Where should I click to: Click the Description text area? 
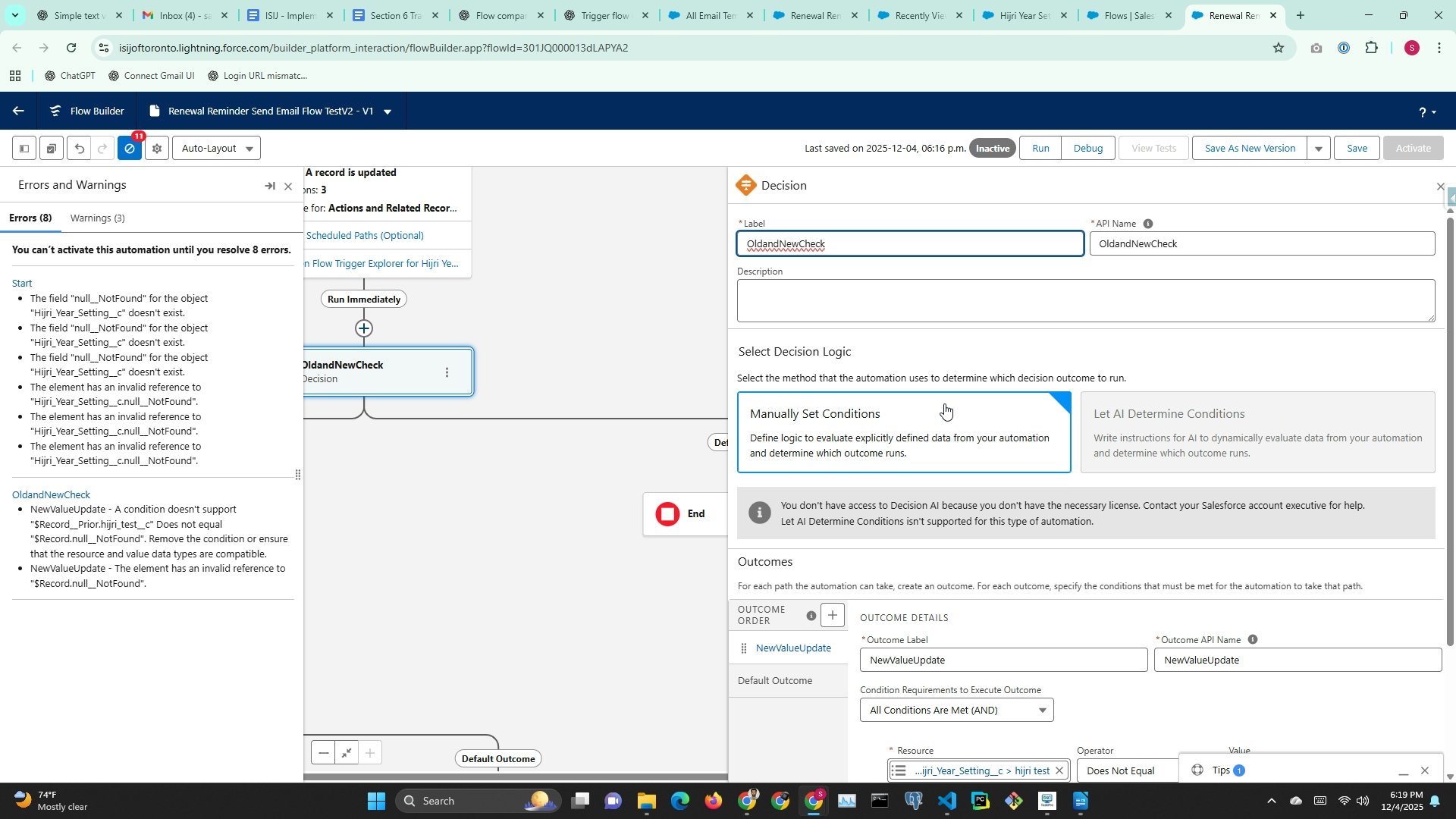point(1084,300)
